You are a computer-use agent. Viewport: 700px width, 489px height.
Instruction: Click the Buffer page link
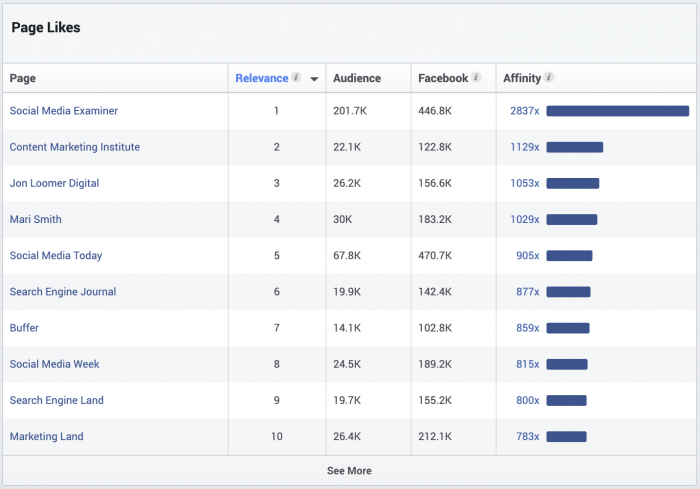(24, 328)
